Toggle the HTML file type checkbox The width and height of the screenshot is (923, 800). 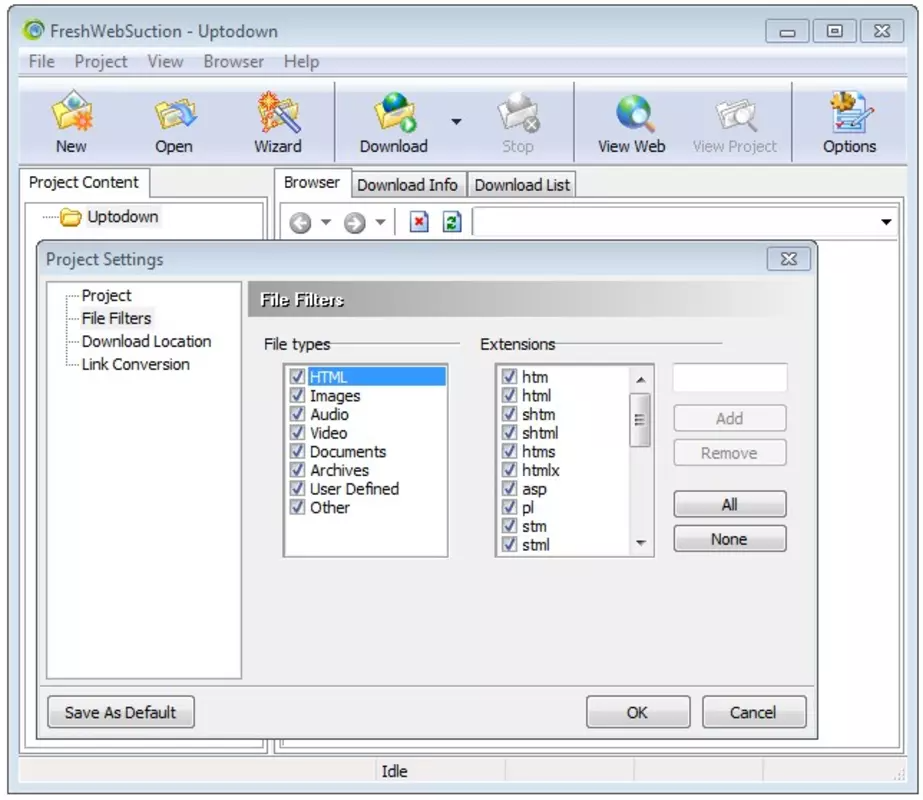[x=297, y=377]
